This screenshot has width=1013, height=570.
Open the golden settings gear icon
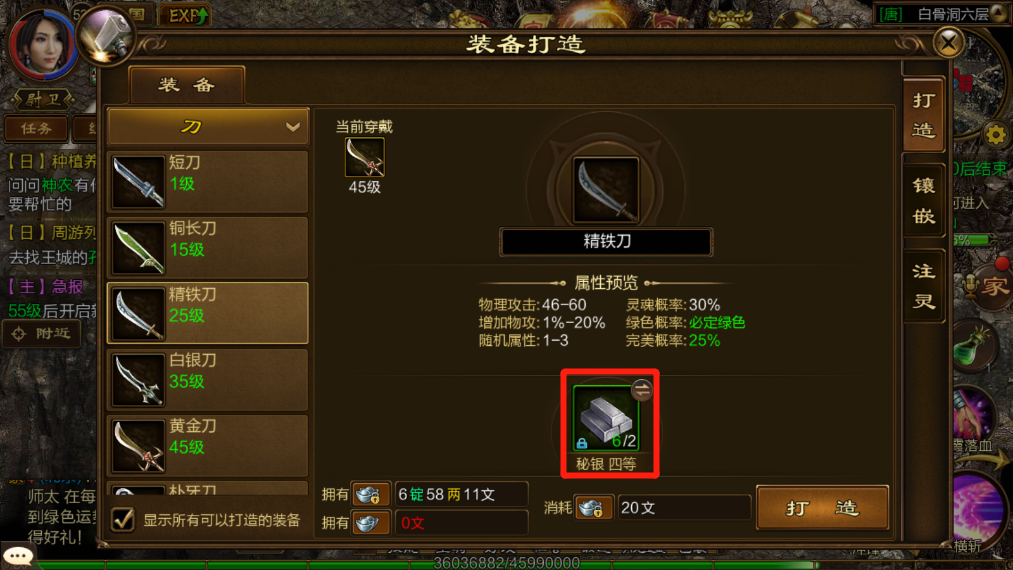(x=996, y=135)
